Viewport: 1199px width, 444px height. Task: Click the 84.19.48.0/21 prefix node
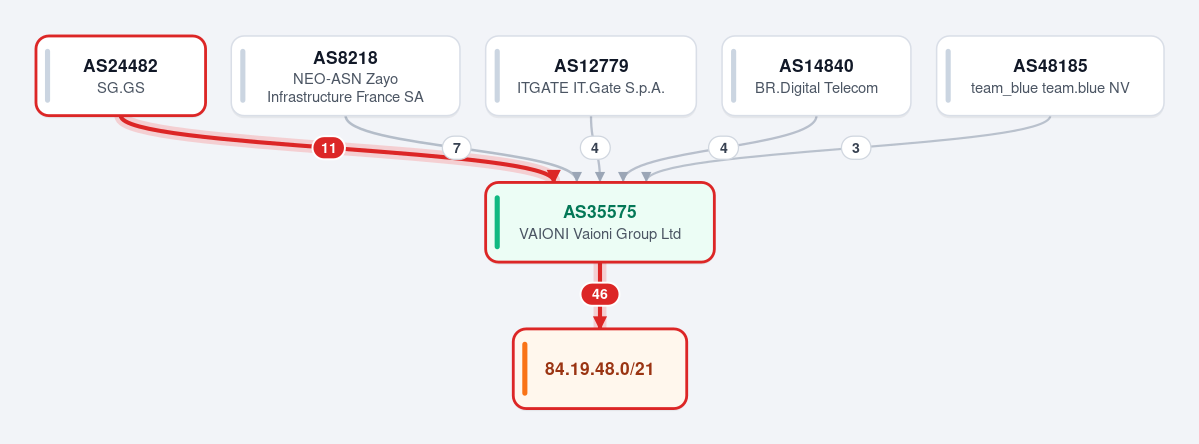point(600,369)
